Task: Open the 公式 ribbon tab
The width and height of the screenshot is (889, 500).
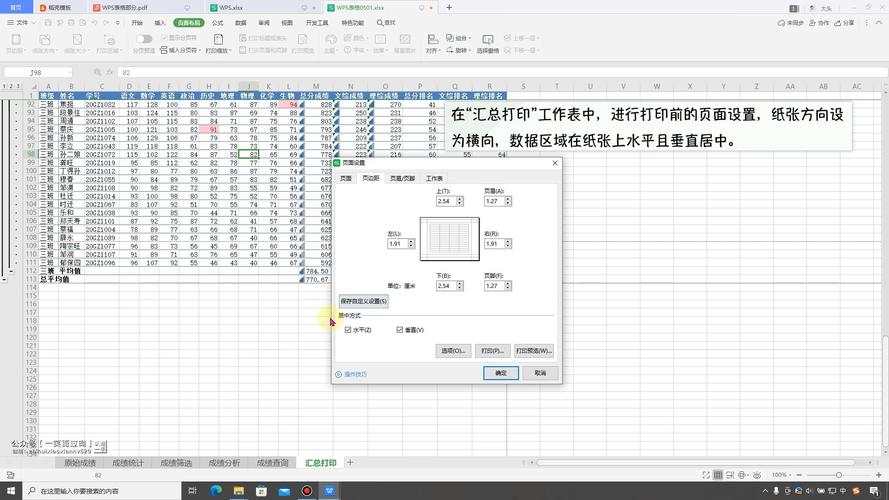Action: pyautogui.click(x=218, y=23)
